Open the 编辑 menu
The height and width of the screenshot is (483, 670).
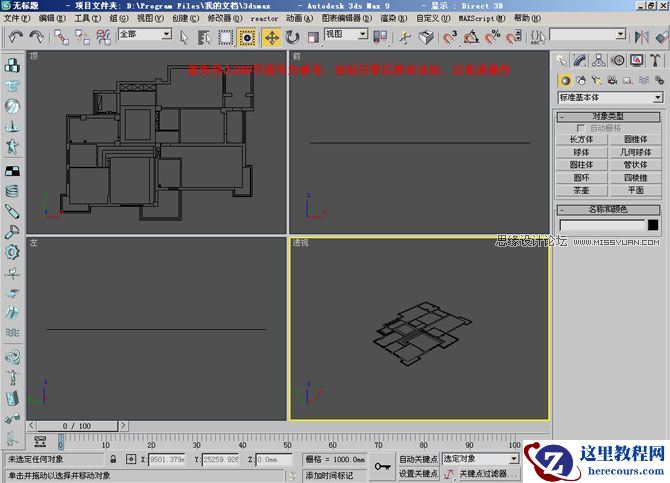pyautogui.click(x=52, y=18)
